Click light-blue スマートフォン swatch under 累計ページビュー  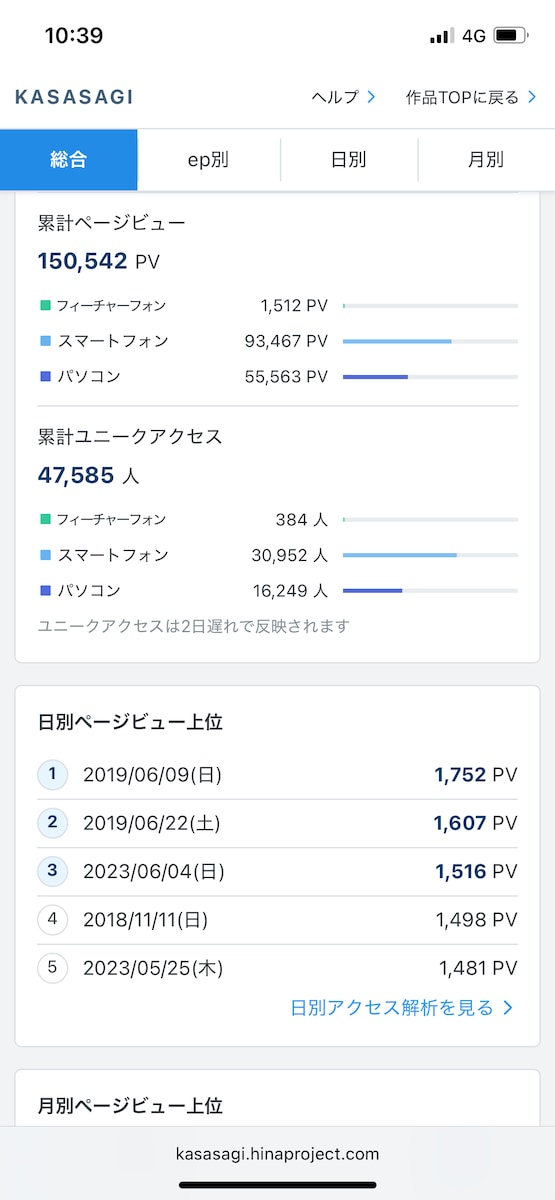(45, 341)
